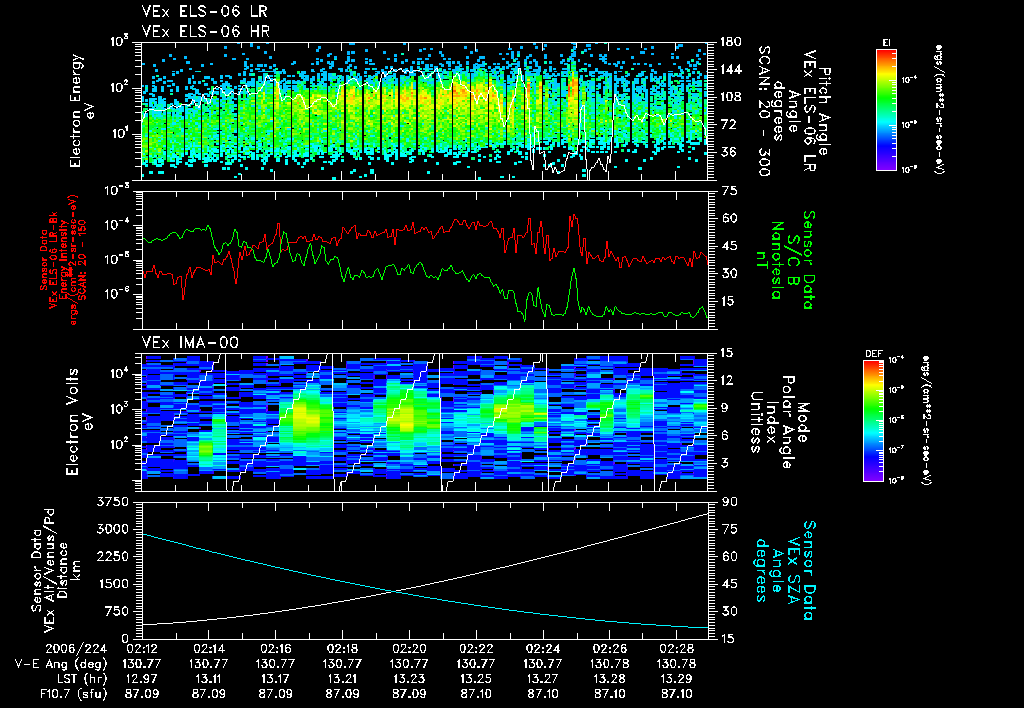Click the red ELS-06 LR-Bk Energy Intensity label
Viewport: 1024px width, 708px height.
tap(62, 259)
